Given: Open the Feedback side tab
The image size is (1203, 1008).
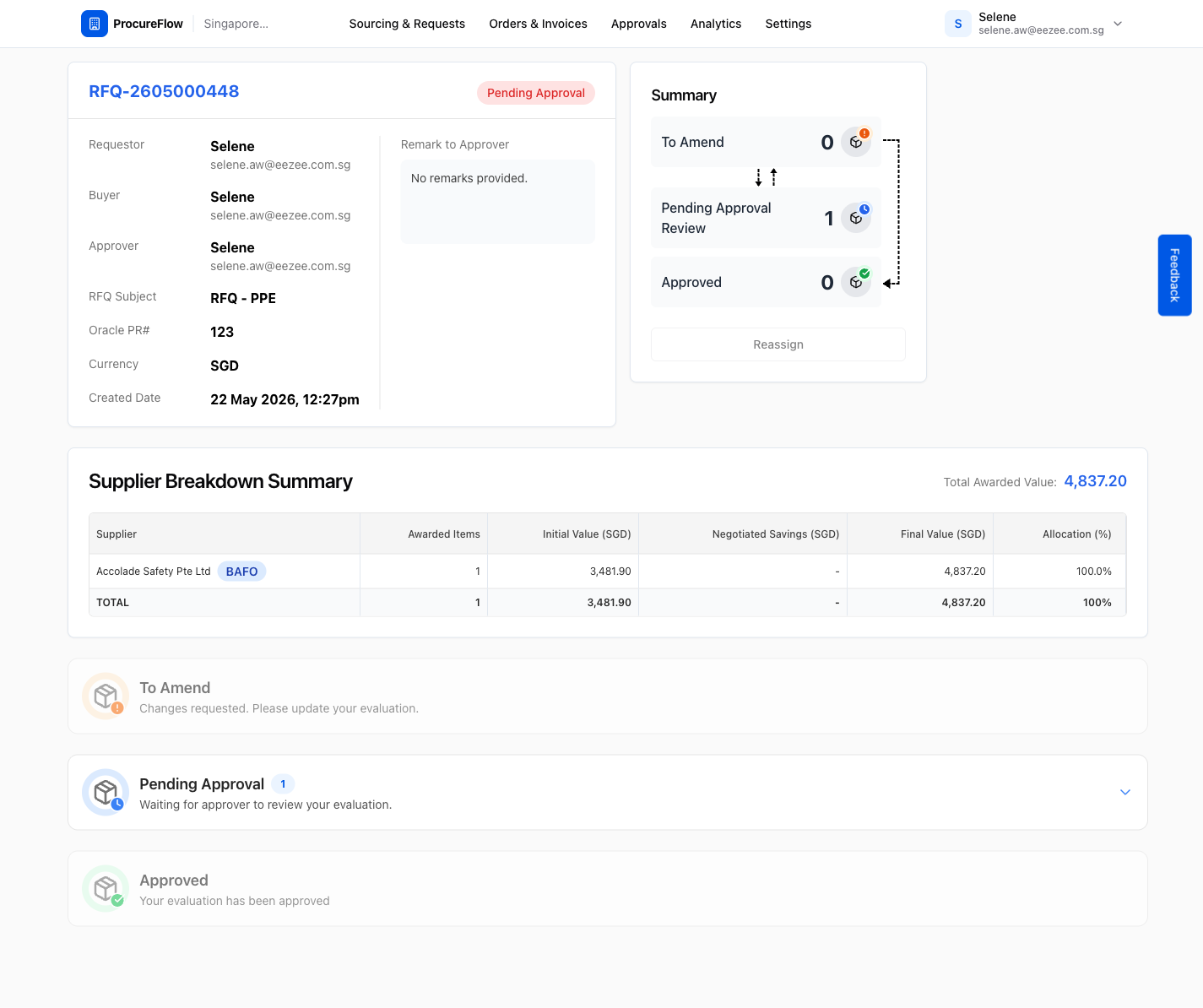Looking at the screenshot, I should click(x=1174, y=275).
